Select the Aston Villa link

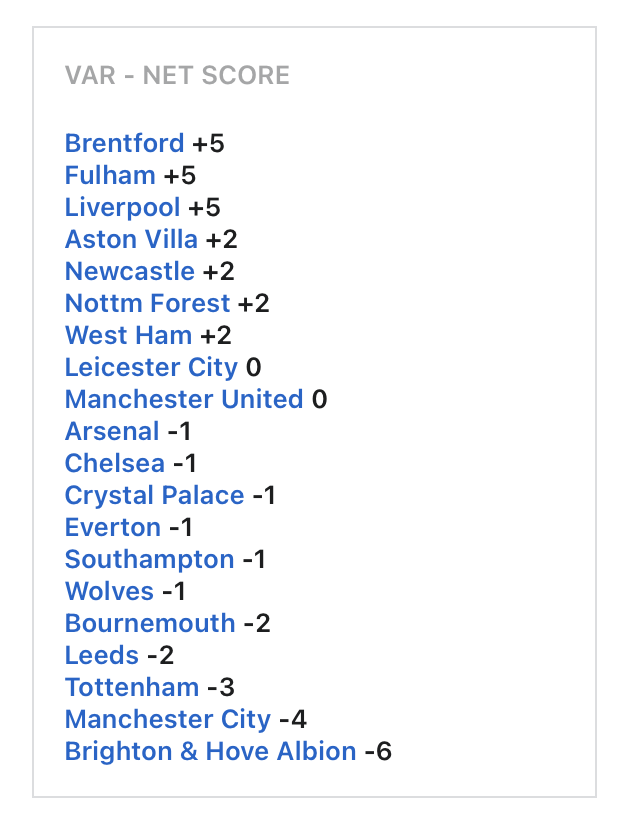[132, 239]
